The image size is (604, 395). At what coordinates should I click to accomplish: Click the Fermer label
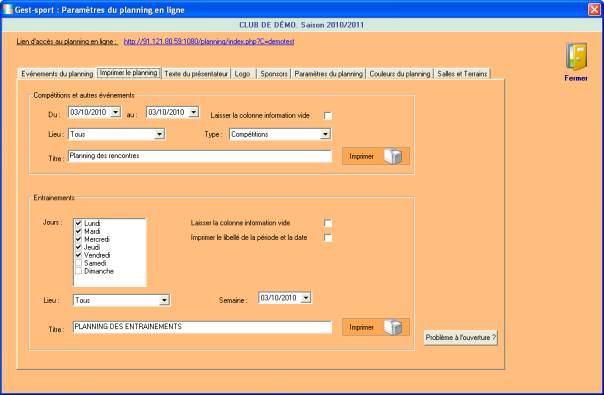(576, 78)
